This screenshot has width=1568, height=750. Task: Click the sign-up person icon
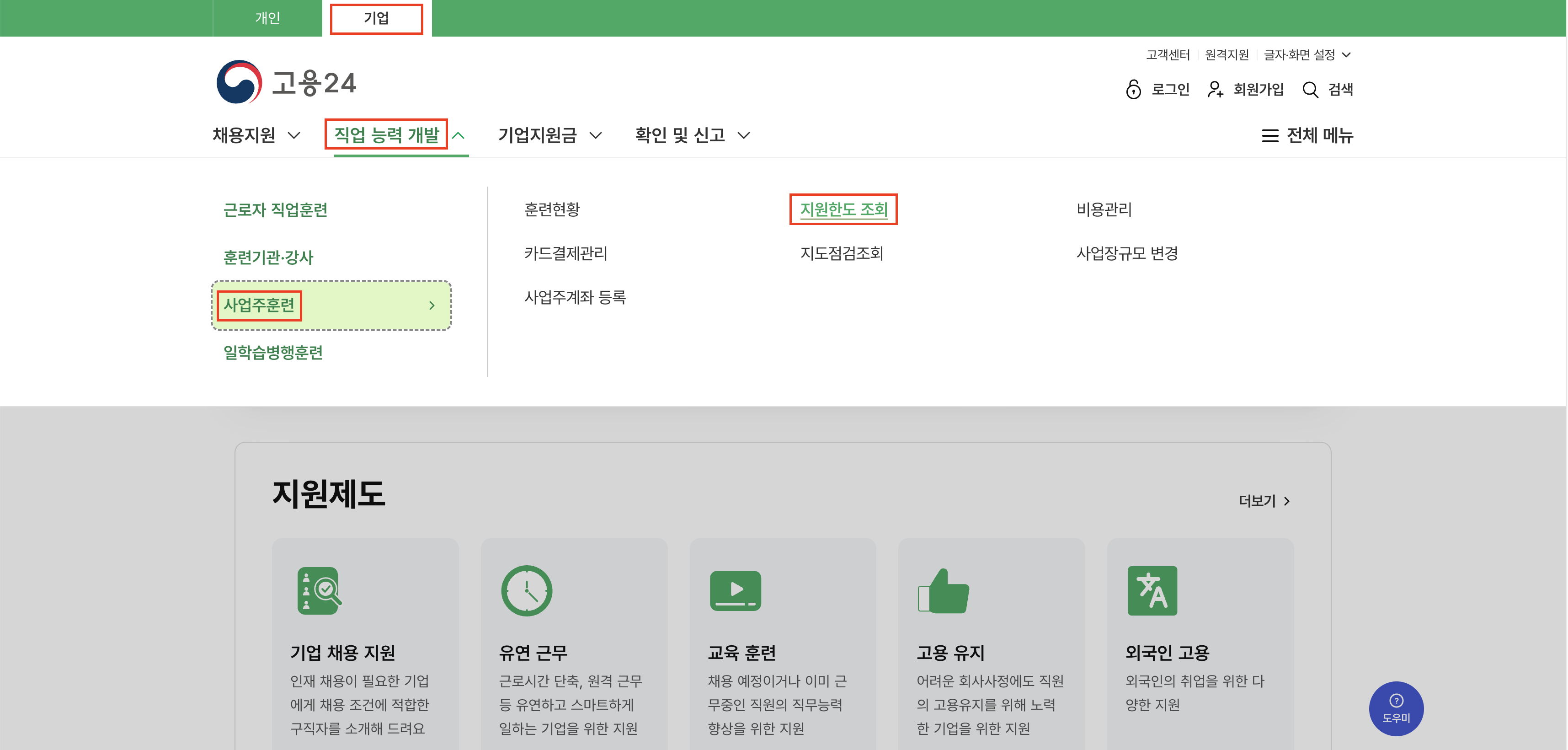pyautogui.click(x=1215, y=90)
